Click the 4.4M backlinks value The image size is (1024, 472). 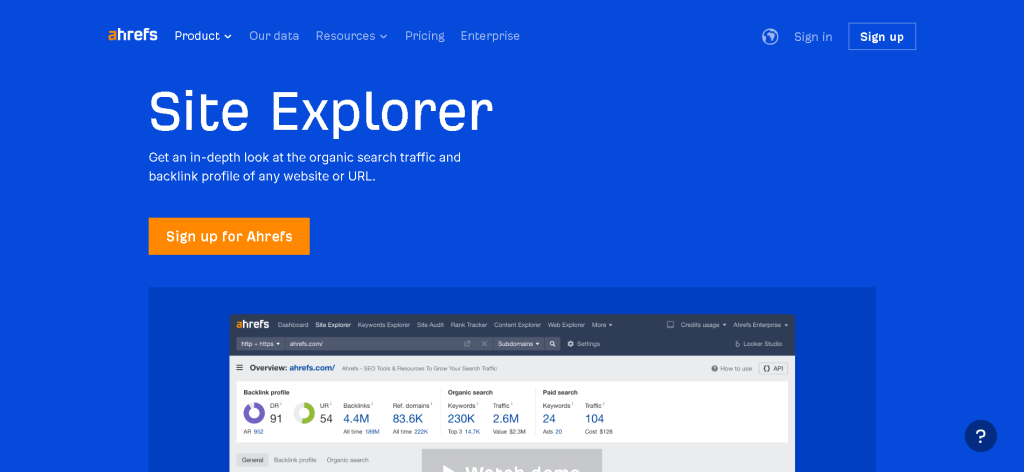coord(356,418)
